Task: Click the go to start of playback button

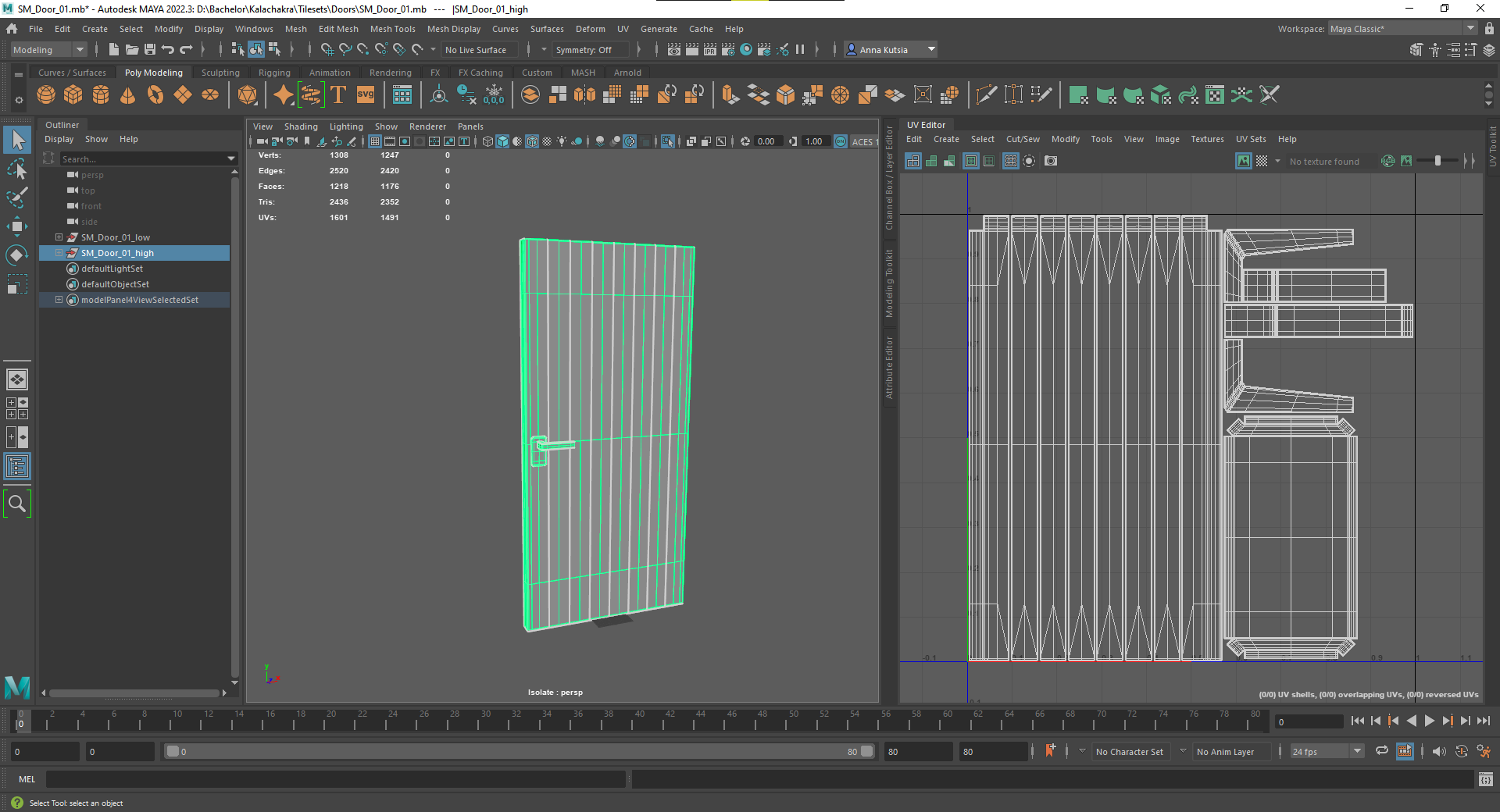Action: click(x=1357, y=721)
